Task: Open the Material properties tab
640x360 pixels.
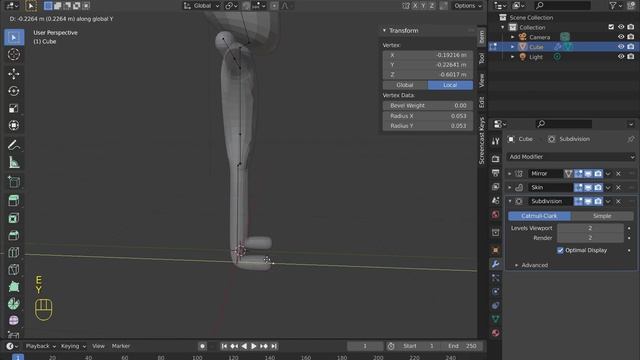Action: (496, 333)
